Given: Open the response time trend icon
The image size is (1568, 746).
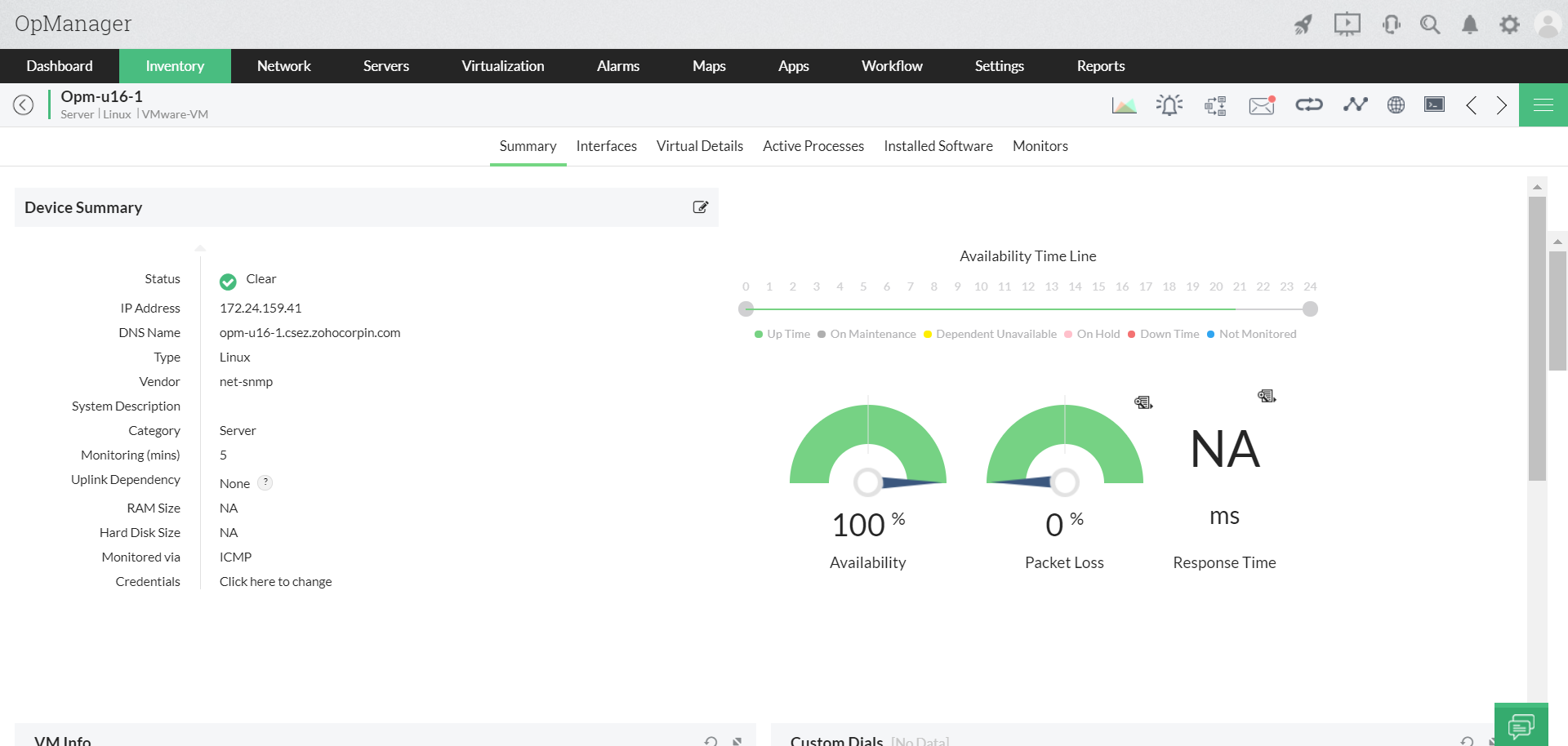Looking at the screenshot, I should pyautogui.click(x=1355, y=104).
